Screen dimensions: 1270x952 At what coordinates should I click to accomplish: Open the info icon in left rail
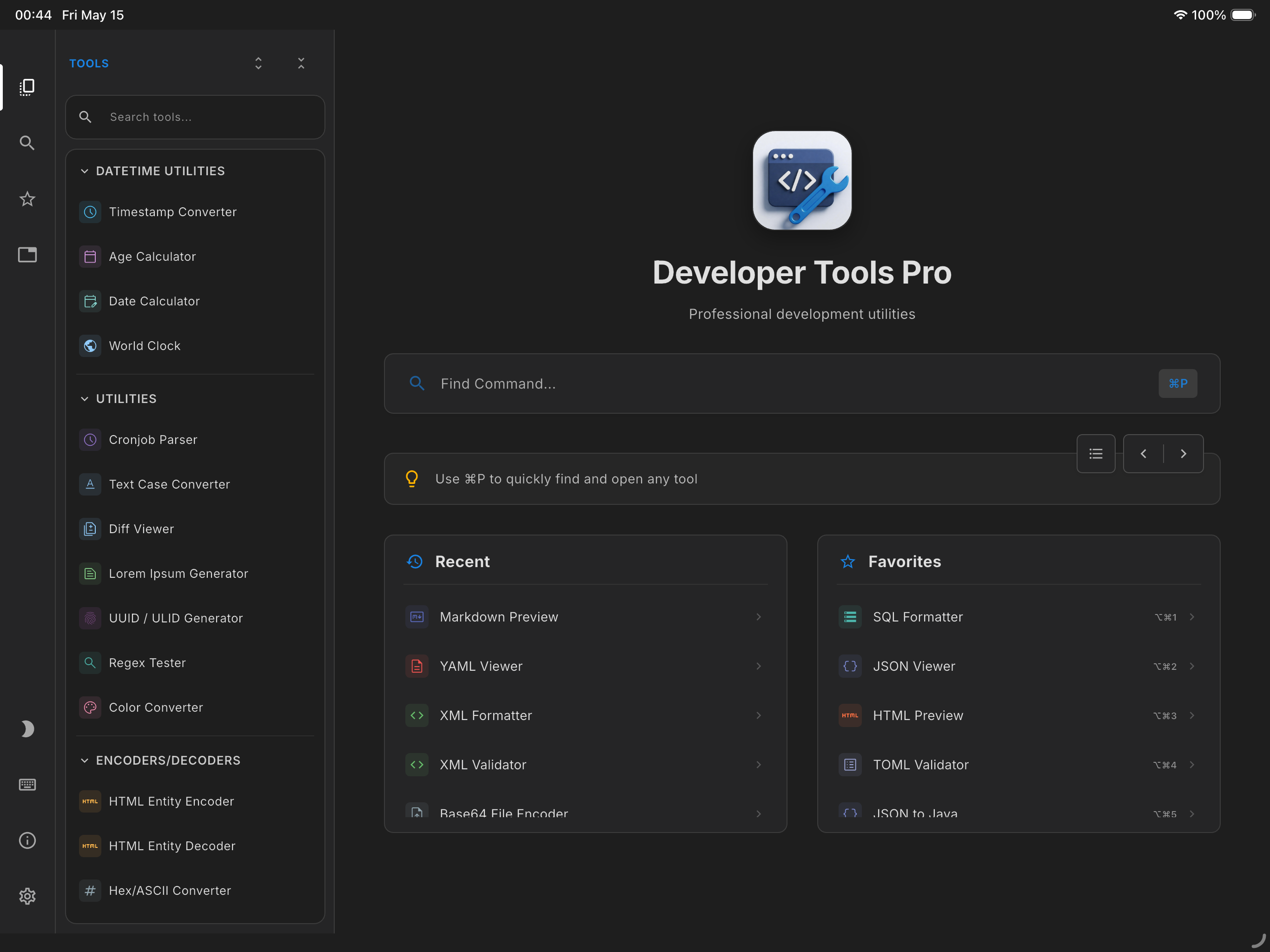(x=27, y=840)
